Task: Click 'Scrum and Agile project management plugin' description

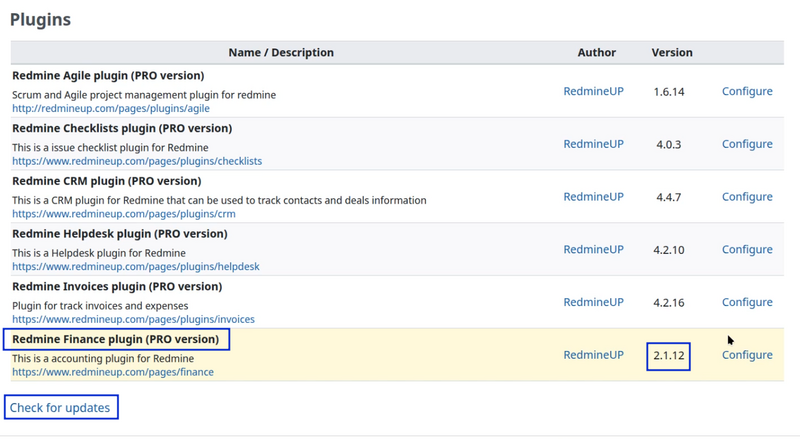Action: pyautogui.click(x=144, y=95)
